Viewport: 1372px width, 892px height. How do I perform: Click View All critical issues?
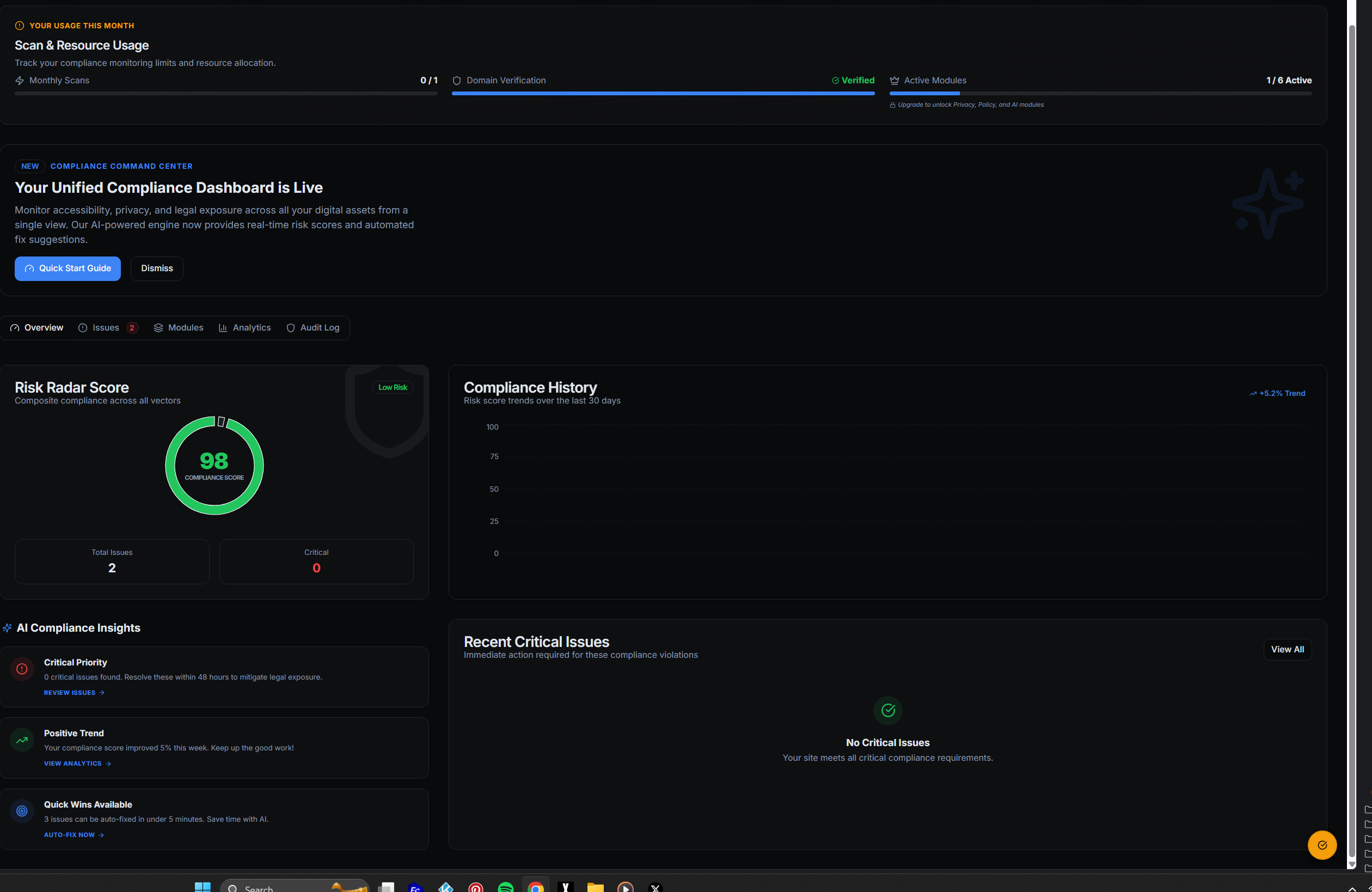1287,649
